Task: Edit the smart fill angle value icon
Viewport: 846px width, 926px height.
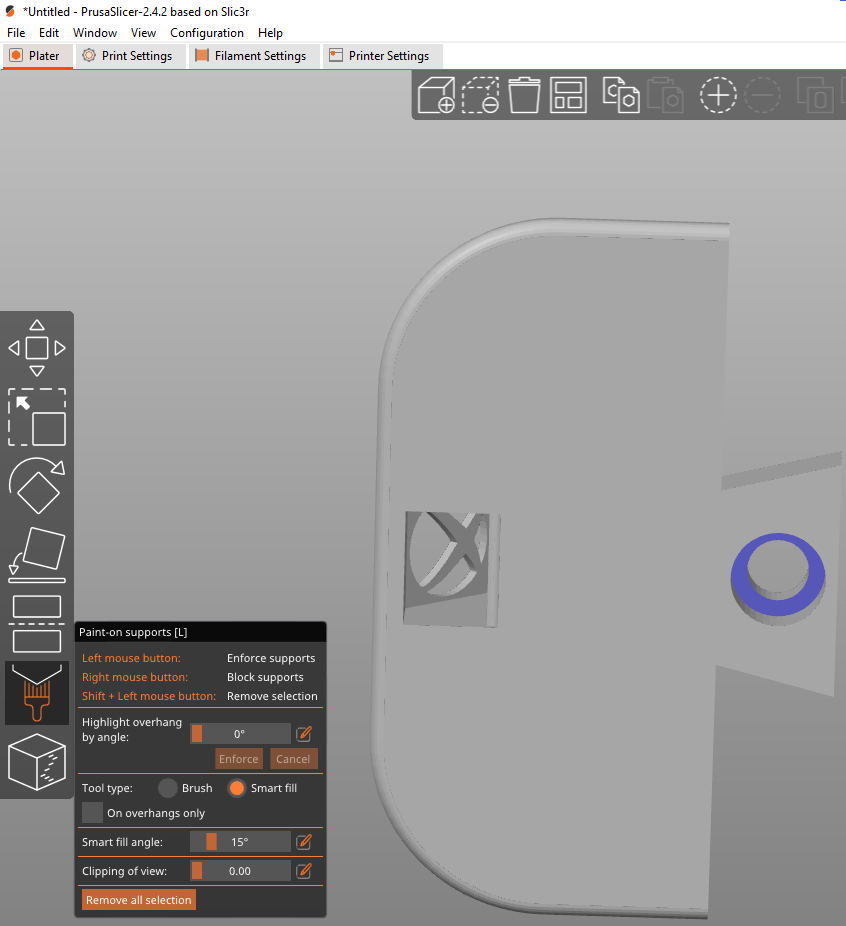Action: [303, 842]
